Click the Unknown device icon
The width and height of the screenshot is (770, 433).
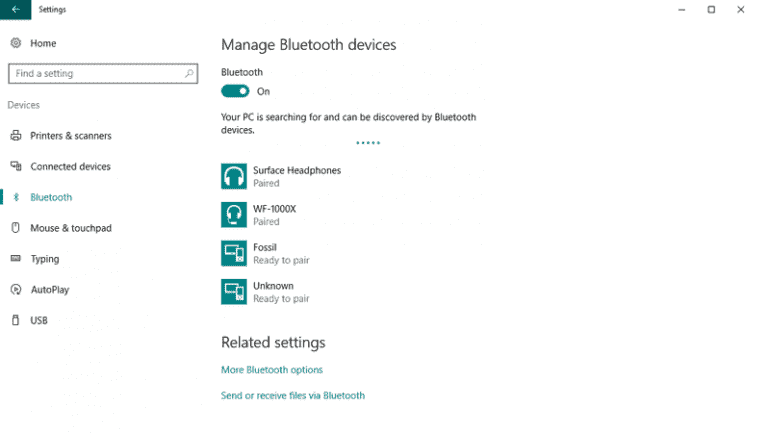[234, 292]
